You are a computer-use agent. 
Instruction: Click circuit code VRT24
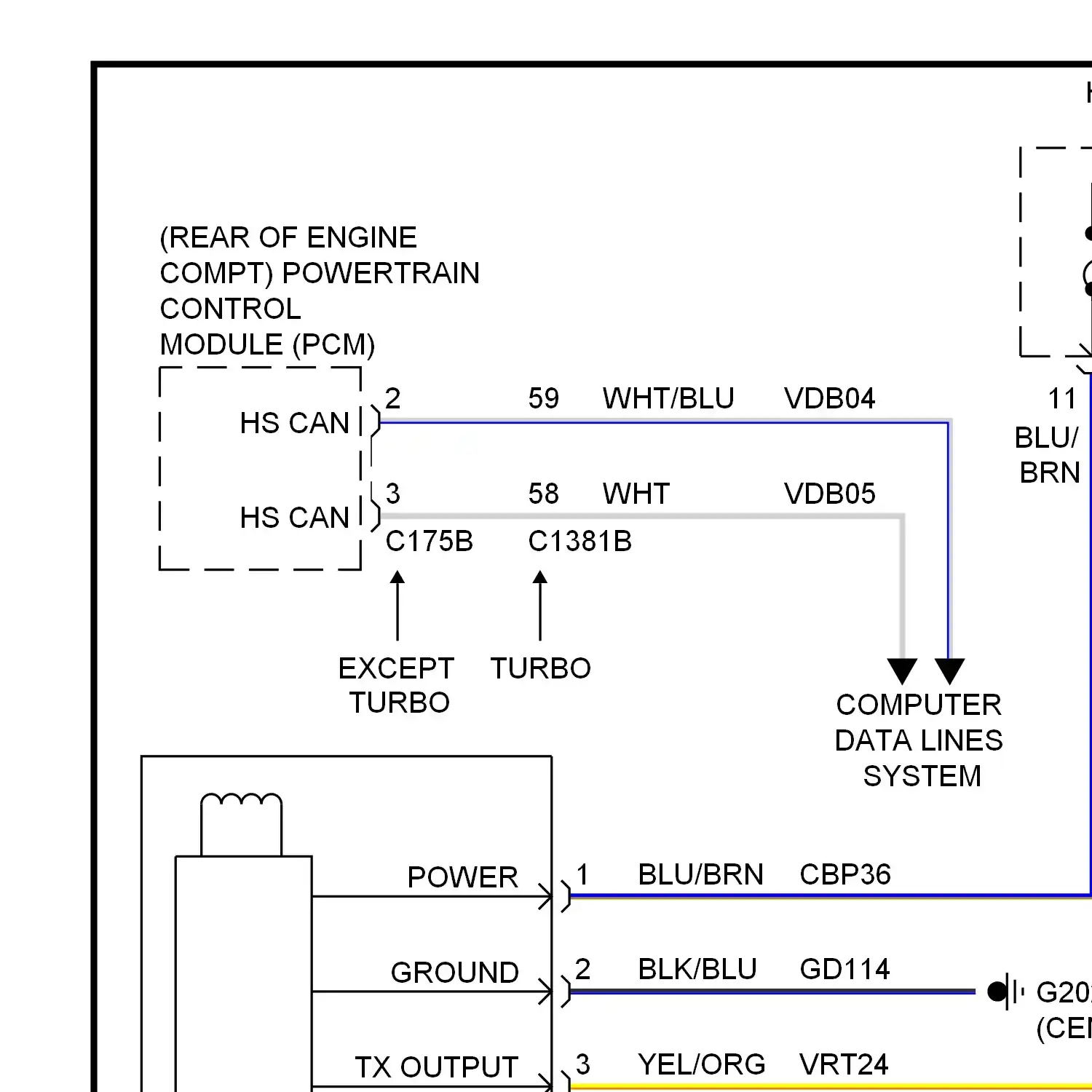pos(844,1064)
